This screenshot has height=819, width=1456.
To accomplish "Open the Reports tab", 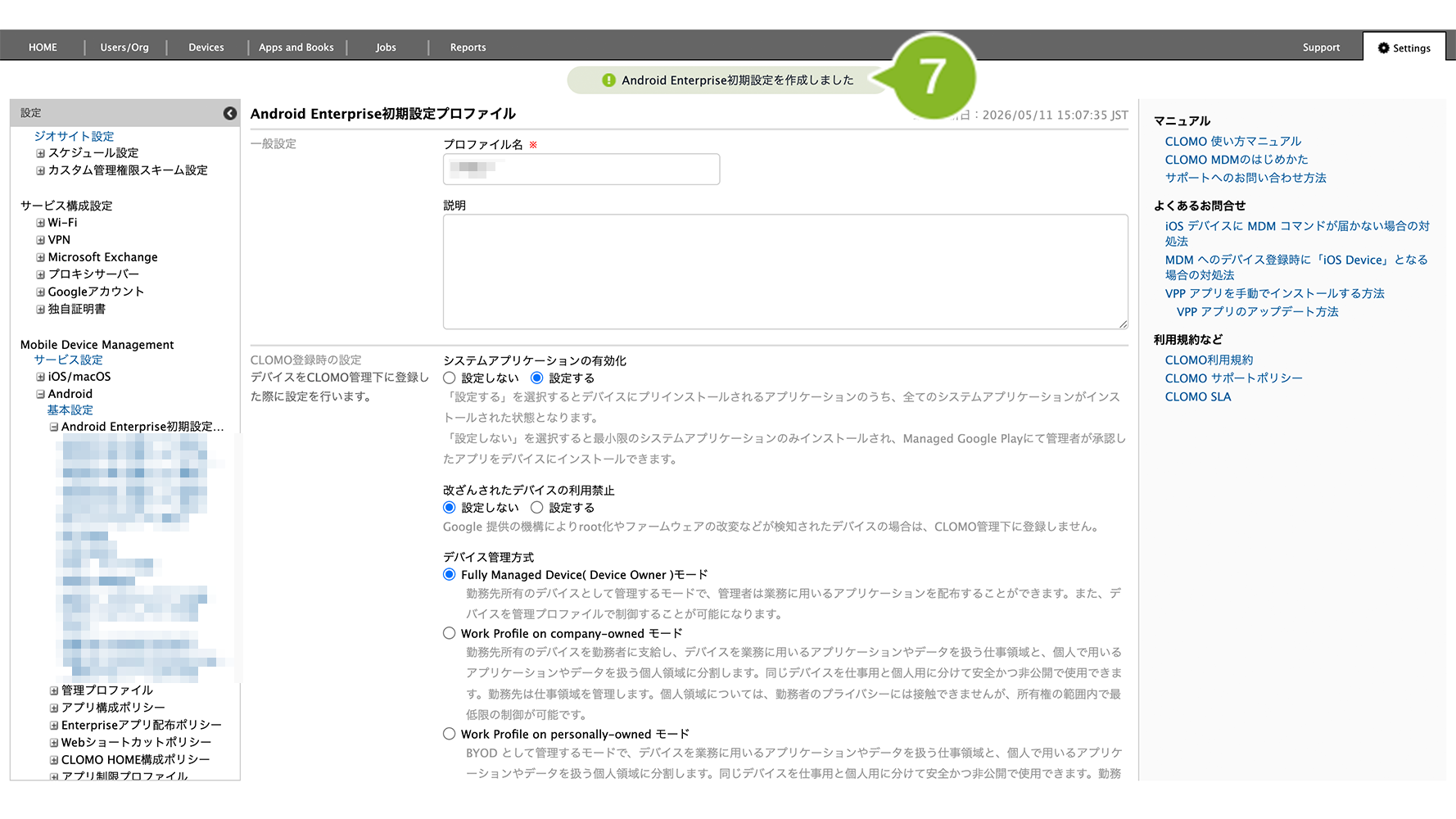I will (x=468, y=48).
